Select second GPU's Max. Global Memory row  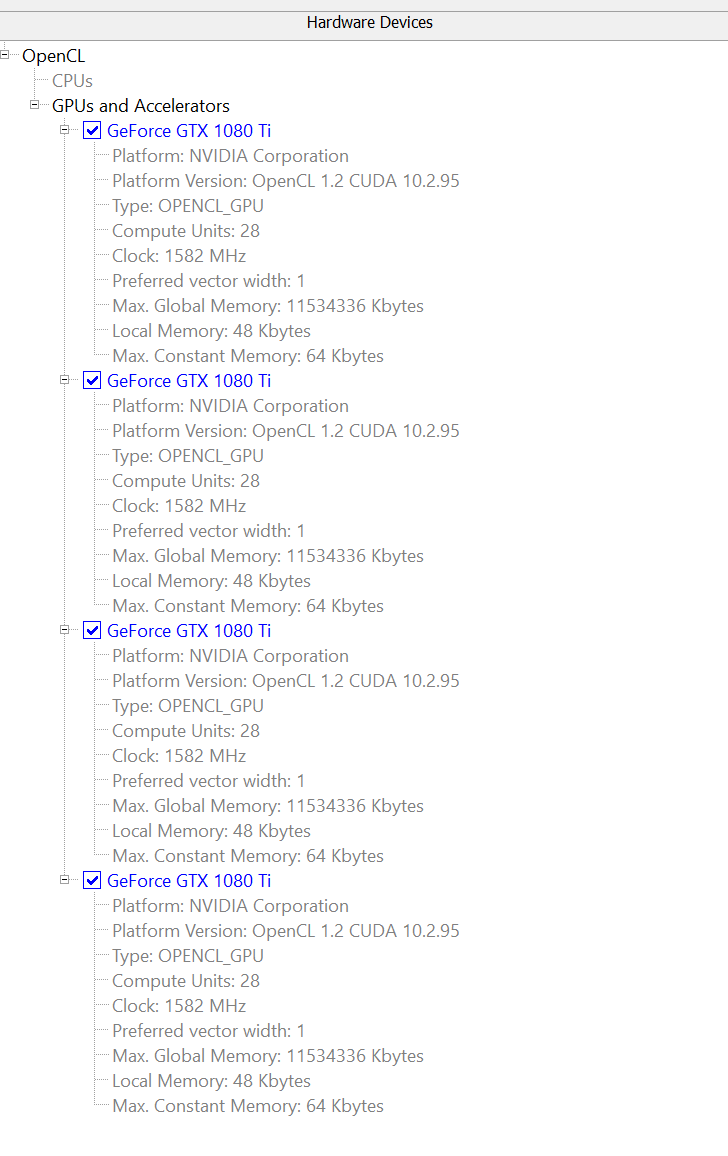[x=267, y=556]
